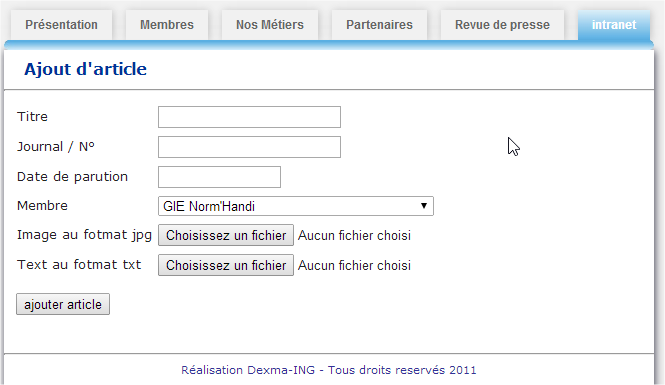Click the intranet tab

click(x=614, y=25)
